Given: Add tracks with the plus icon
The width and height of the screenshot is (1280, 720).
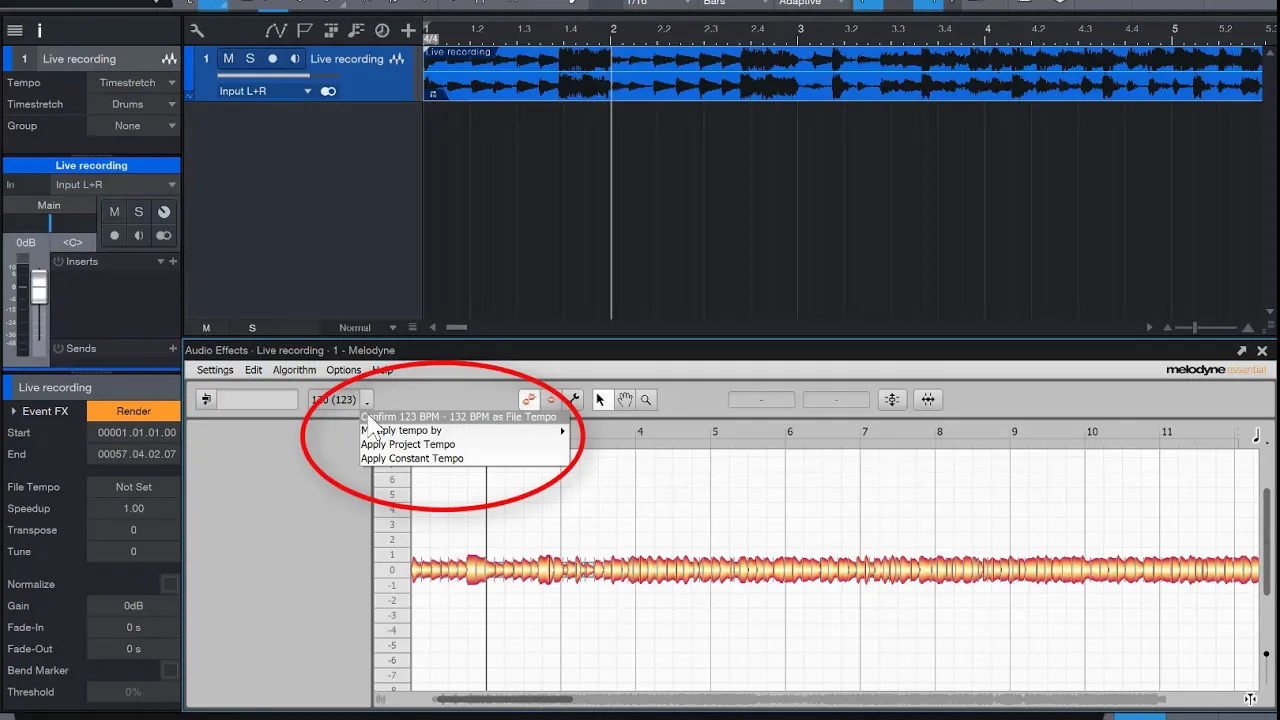Looking at the screenshot, I should tap(408, 31).
